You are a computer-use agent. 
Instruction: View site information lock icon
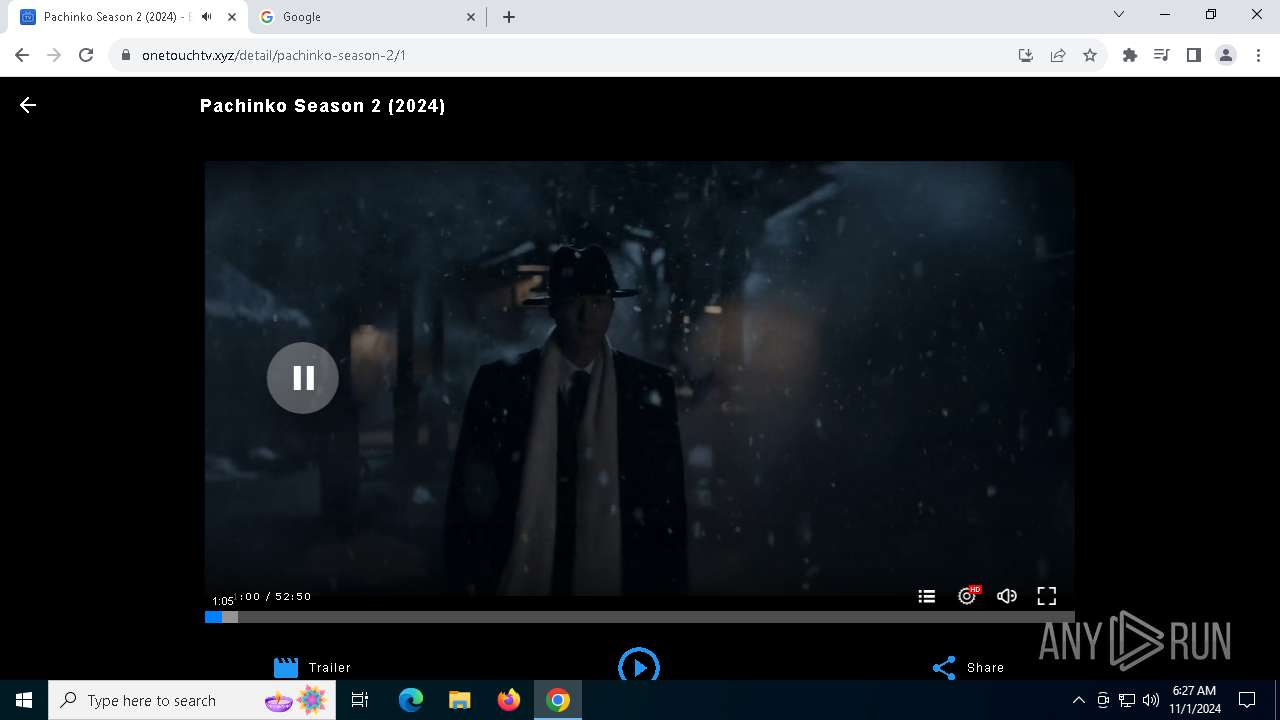pyautogui.click(x=126, y=55)
